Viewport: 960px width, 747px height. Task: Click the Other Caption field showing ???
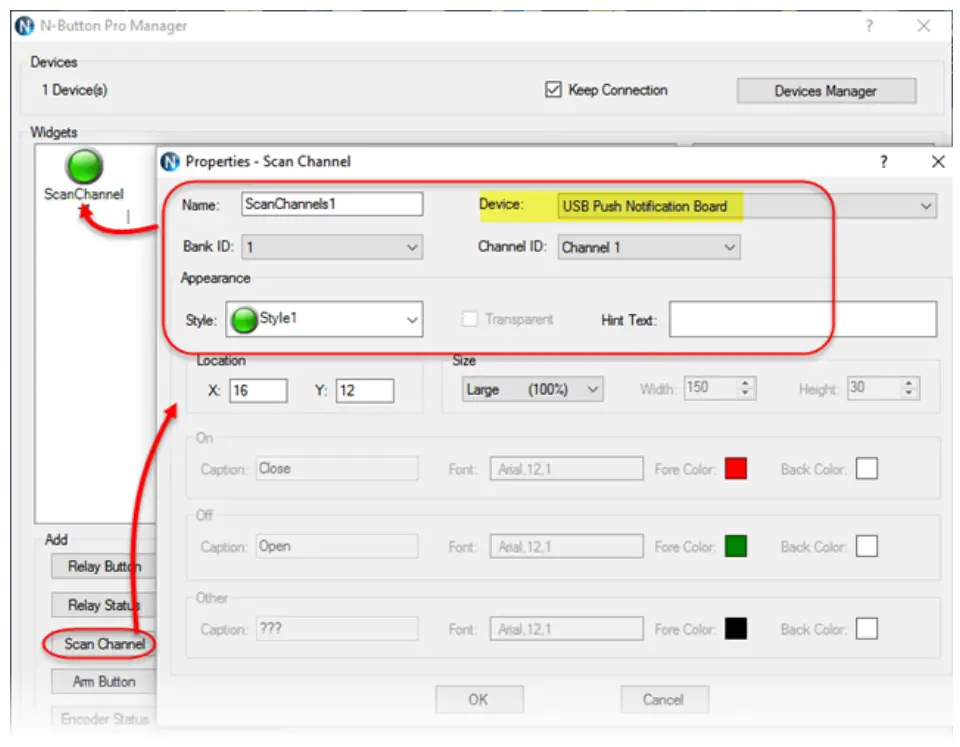tap(337, 628)
